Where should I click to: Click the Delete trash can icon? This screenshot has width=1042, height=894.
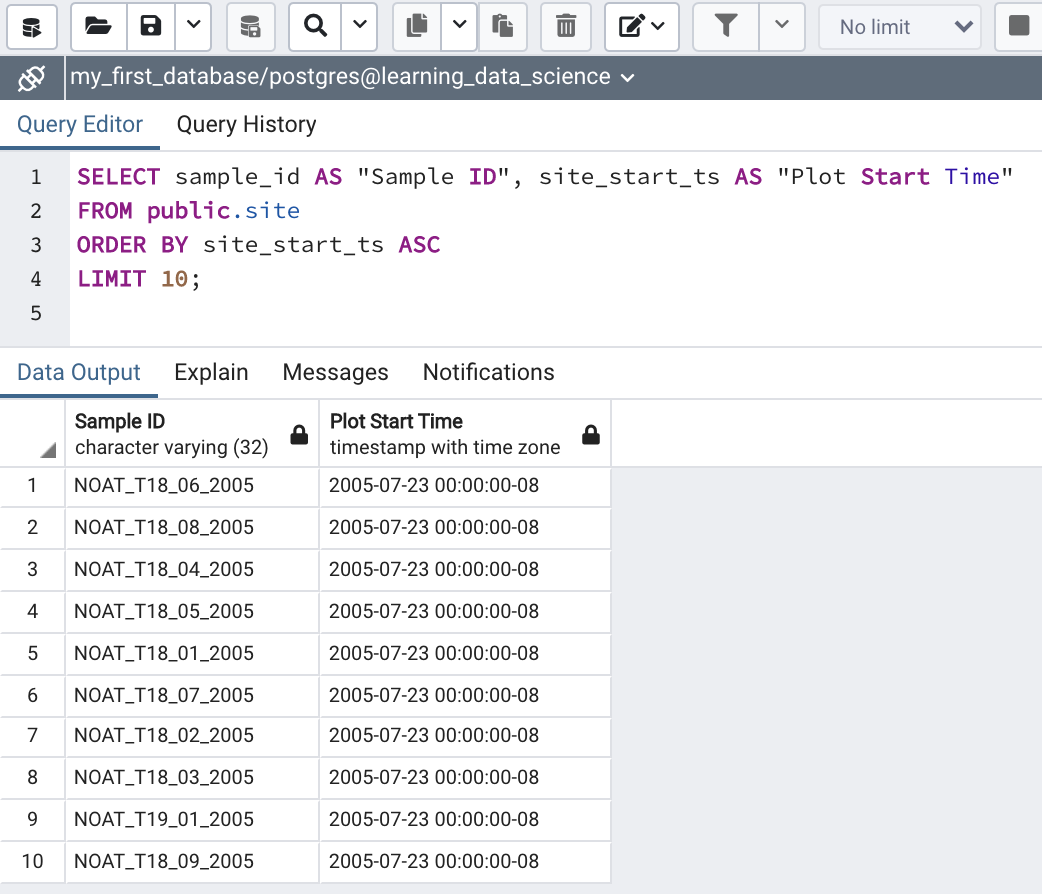pyautogui.click(x=566, y=27)
